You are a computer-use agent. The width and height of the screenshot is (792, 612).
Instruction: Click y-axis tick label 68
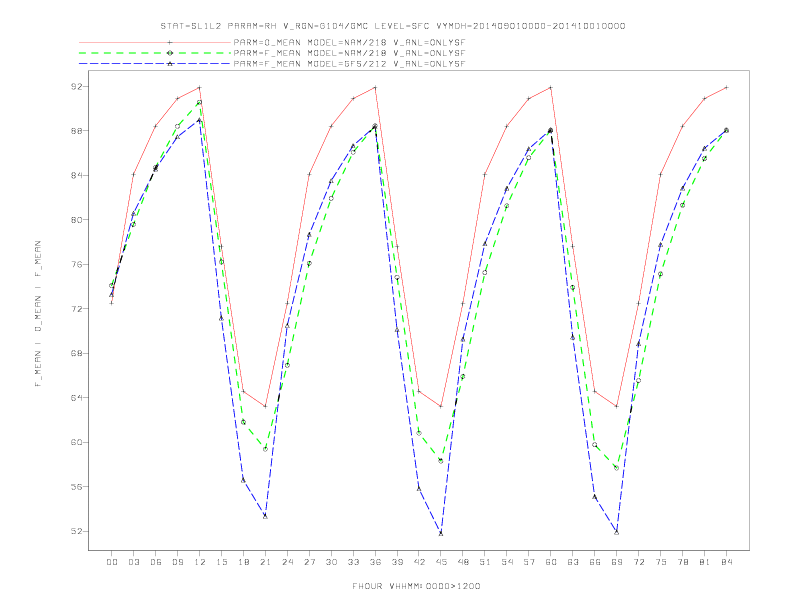pyautogui.click(x=76, y=353)
